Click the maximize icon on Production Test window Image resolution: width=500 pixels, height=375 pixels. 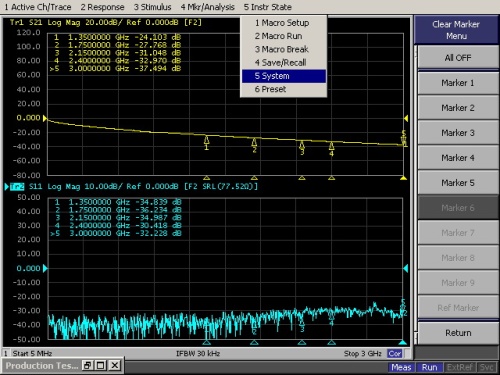(x=101, y=366)
